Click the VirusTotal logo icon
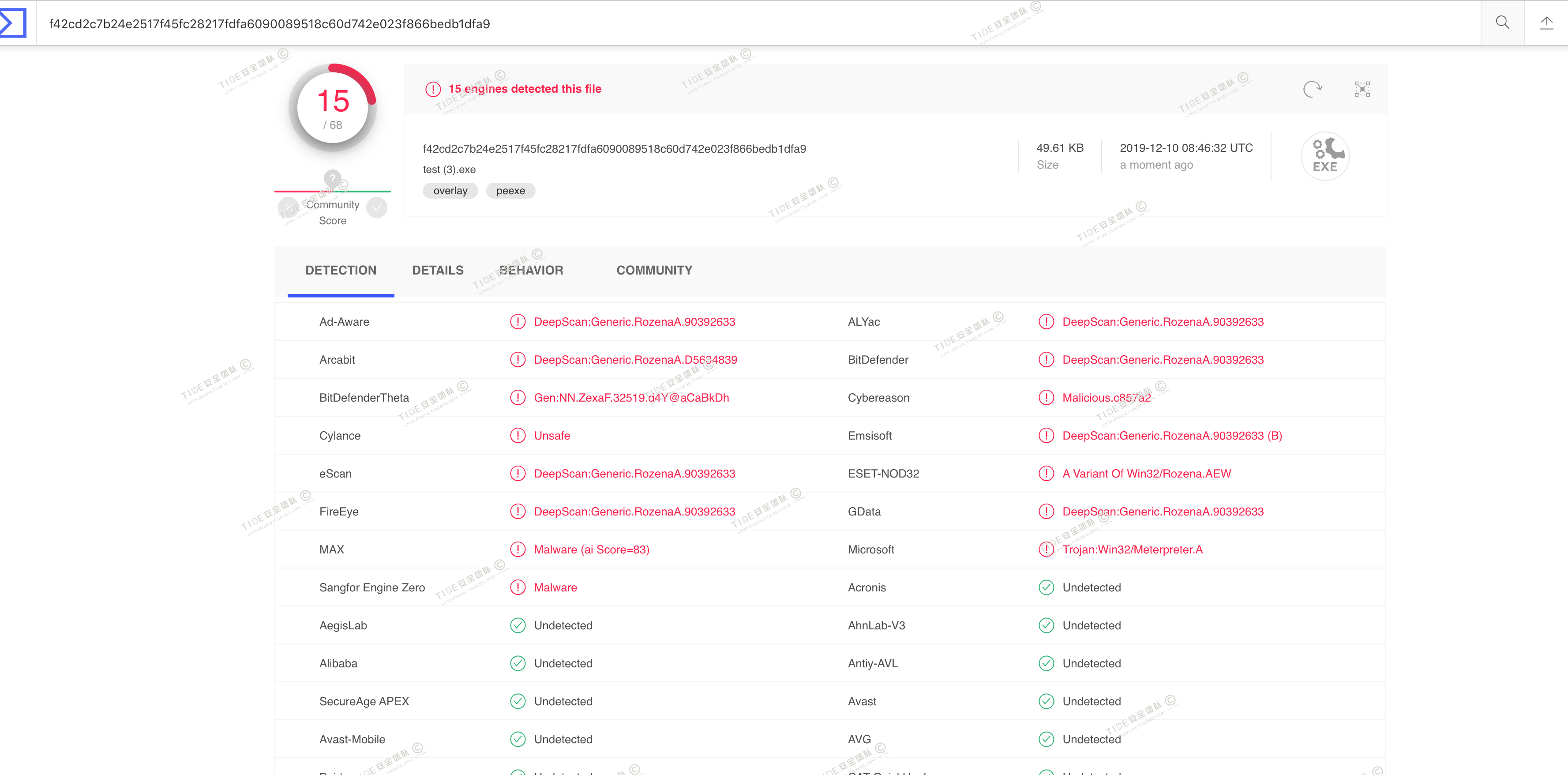 click(13, 23)
